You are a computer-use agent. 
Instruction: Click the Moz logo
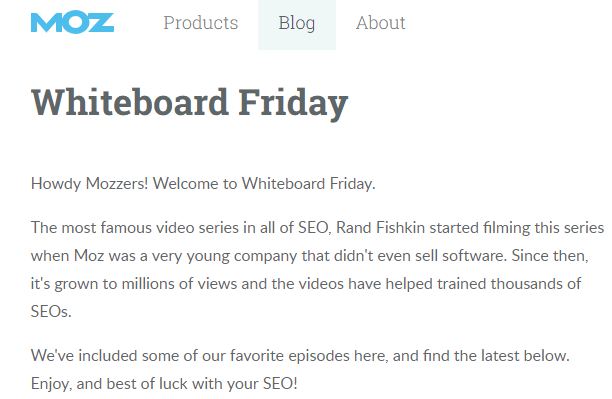[x=72, y=23]
